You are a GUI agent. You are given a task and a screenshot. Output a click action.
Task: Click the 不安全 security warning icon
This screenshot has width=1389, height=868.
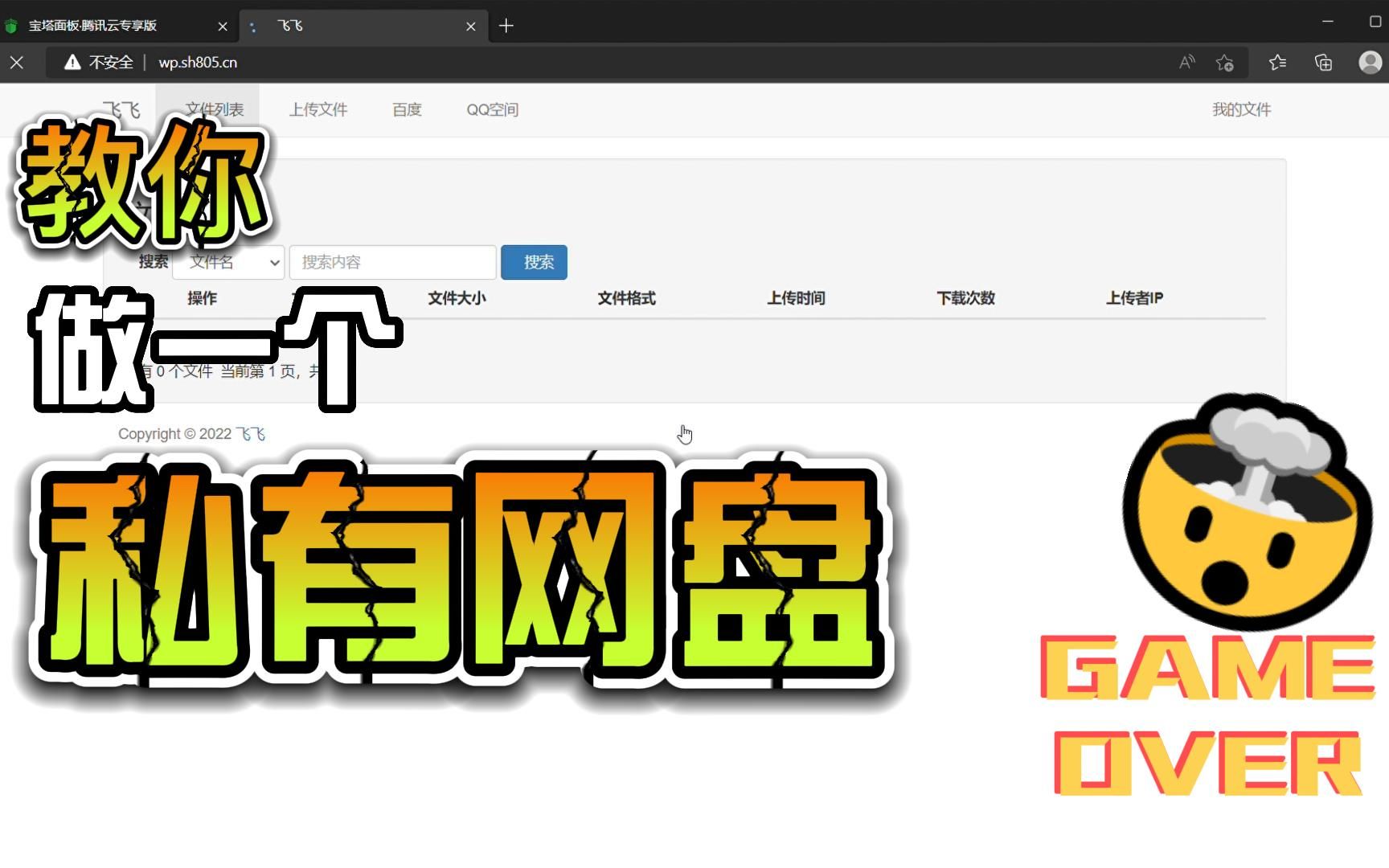point(72,62)
